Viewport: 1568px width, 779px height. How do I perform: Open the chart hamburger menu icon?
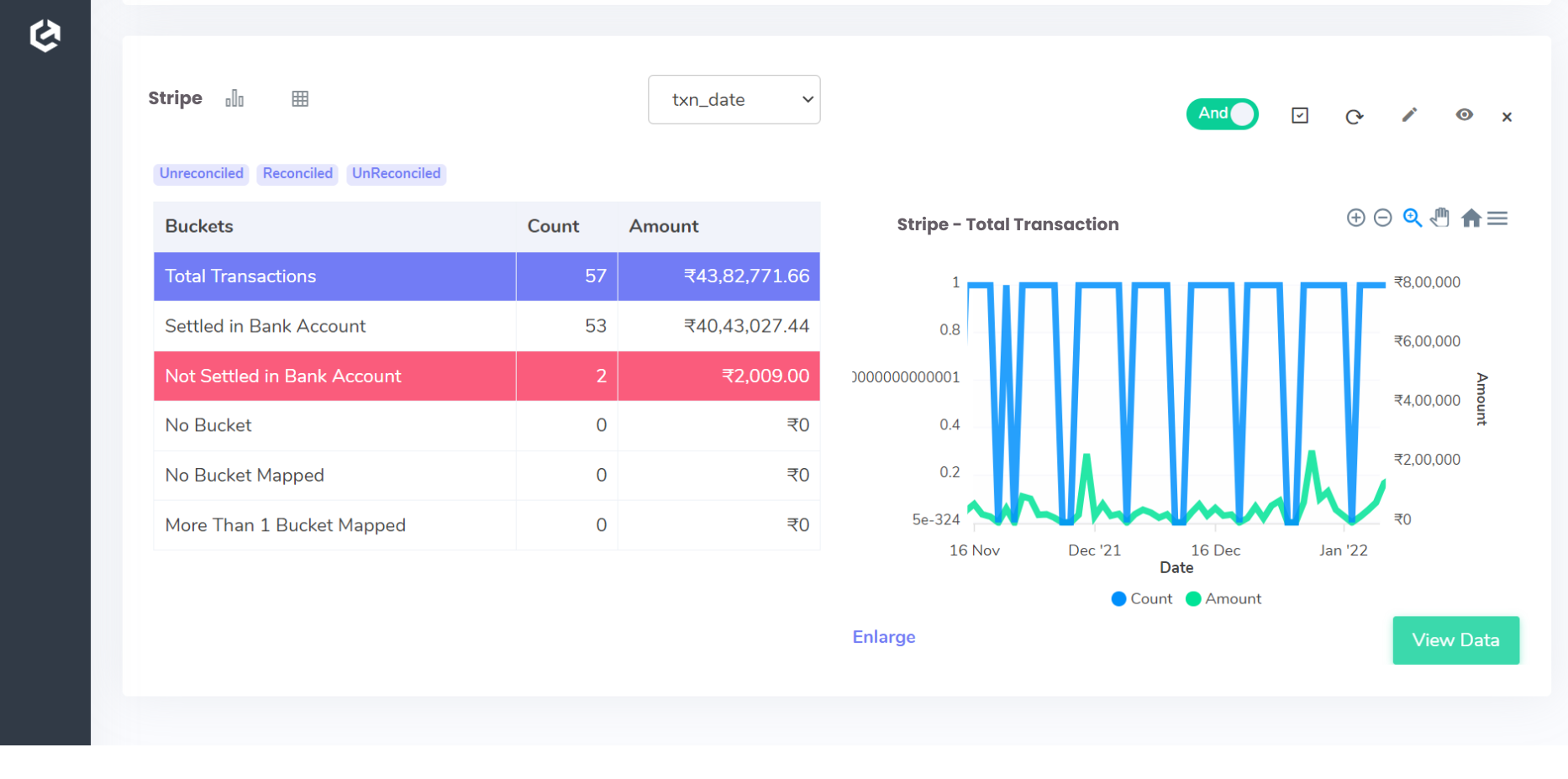[x=1497, y=218]
